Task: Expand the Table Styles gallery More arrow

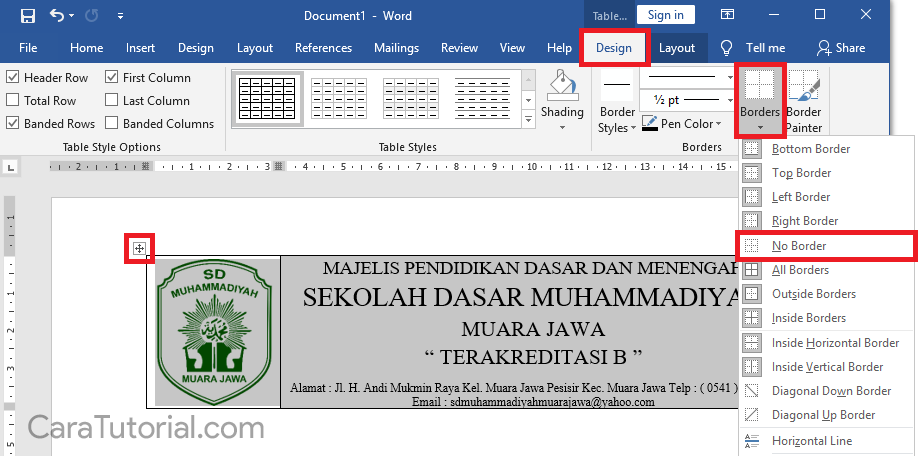Action: 529,120
